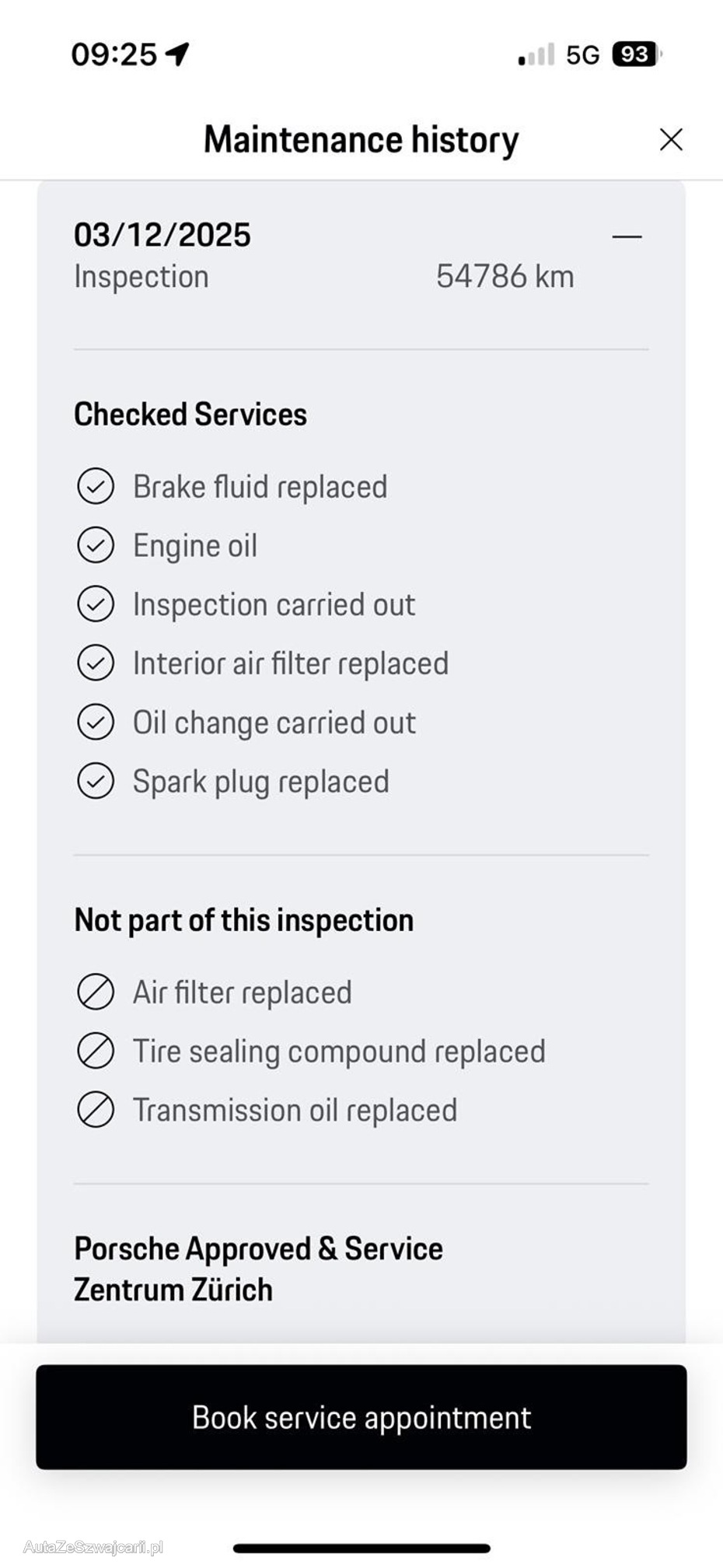Tap the Interior air filter replaced checkmark
The width and height of the screenshot is (723, 1568).
(96, 663)
